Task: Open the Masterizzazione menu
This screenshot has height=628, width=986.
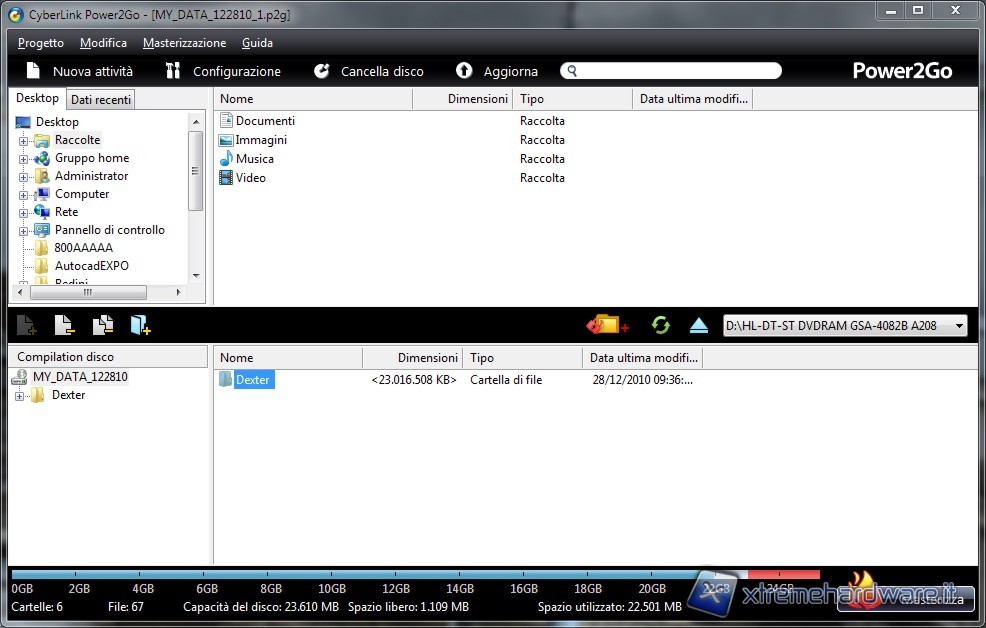Action: pyautogui.click(x=184, y=43)
